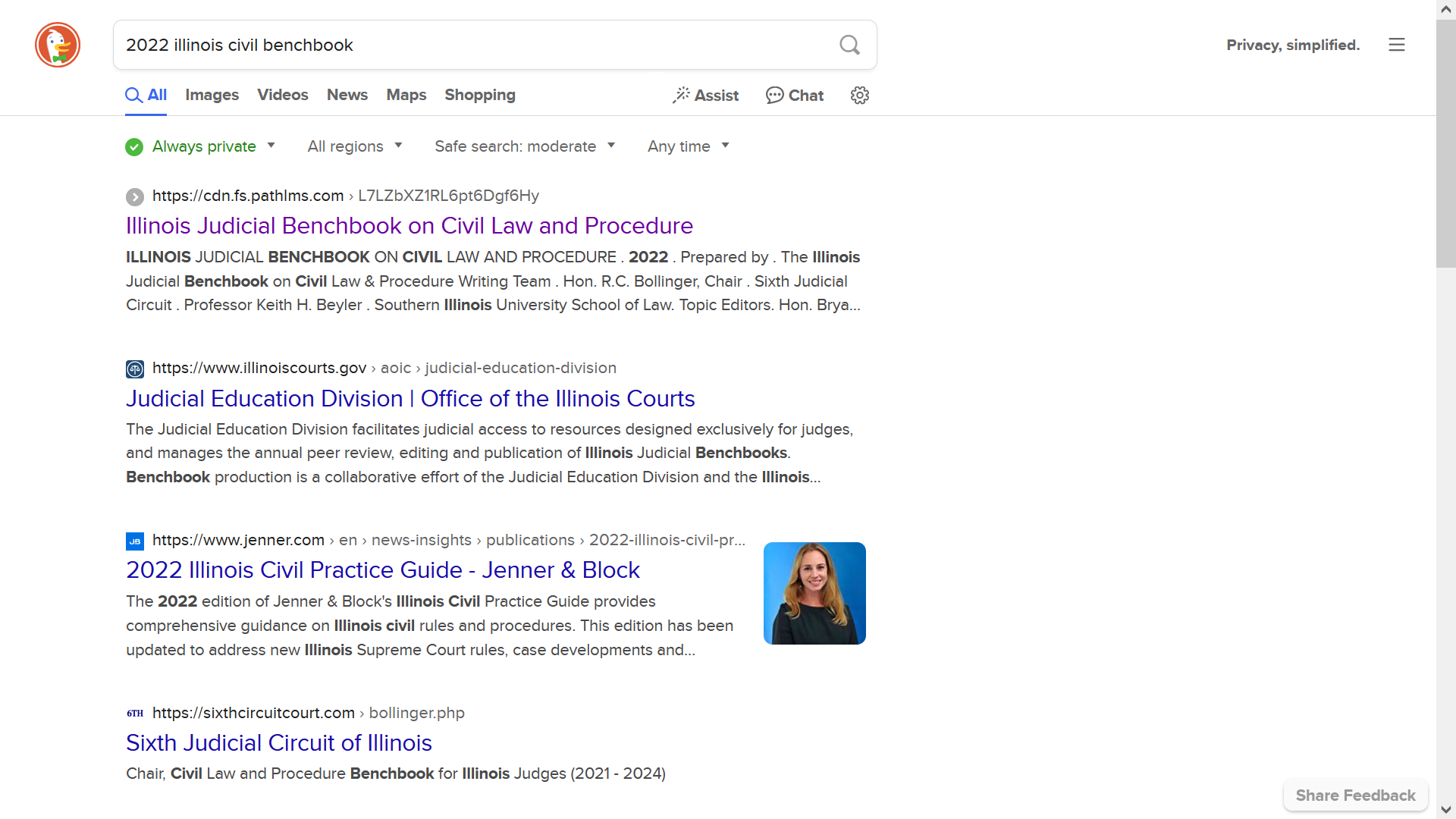Click the illinoiscourts.gov site favicon
Image resolution: width=1456 pixels, height=819 pixels.
134,369
